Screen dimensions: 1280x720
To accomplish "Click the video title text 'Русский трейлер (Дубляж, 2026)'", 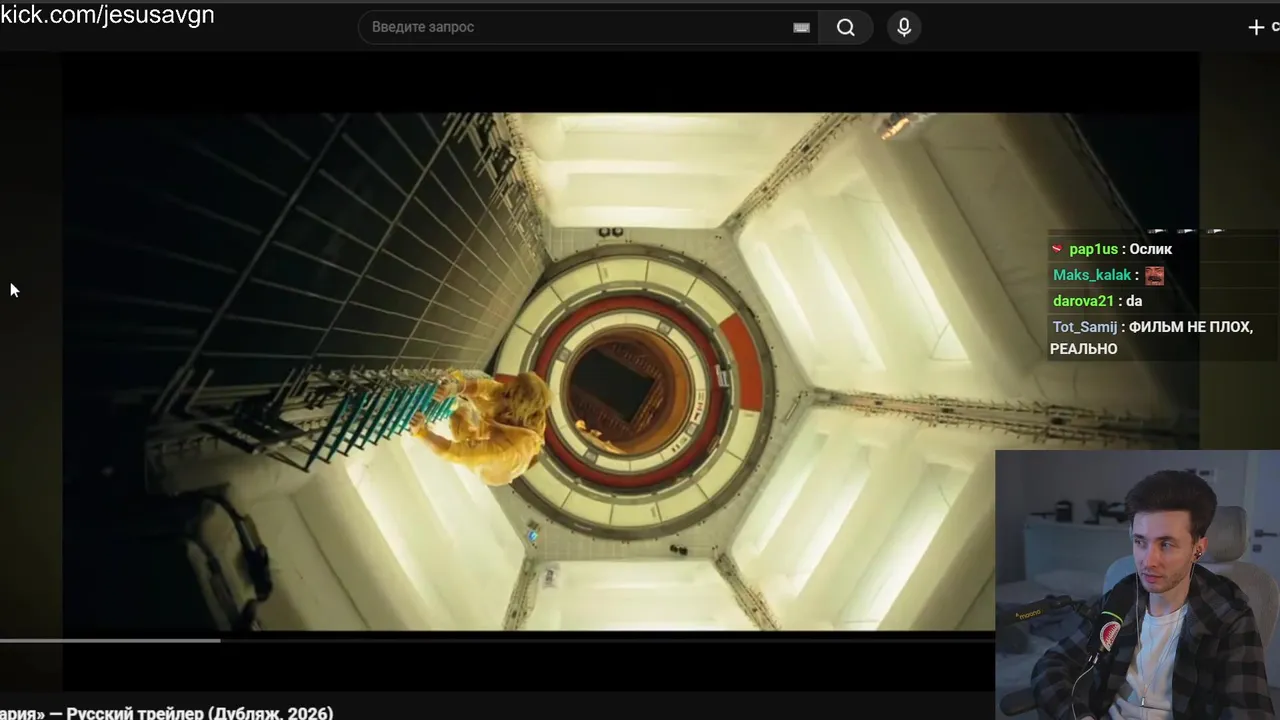I will [x=201, y=713].
